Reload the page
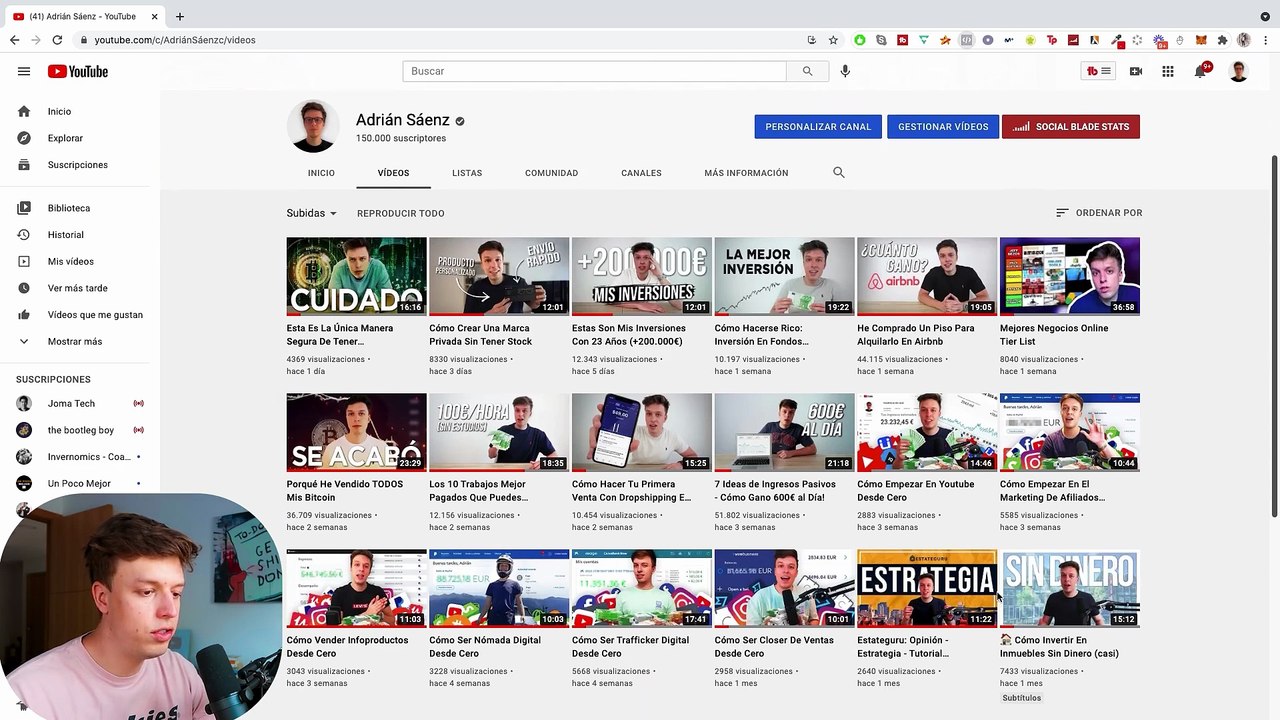 [57, 40]
